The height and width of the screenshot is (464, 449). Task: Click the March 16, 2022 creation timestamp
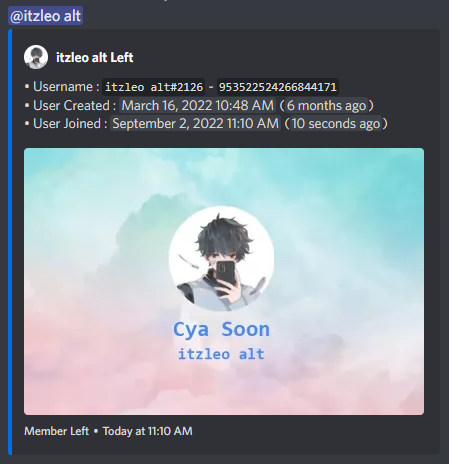coord(198,105)
